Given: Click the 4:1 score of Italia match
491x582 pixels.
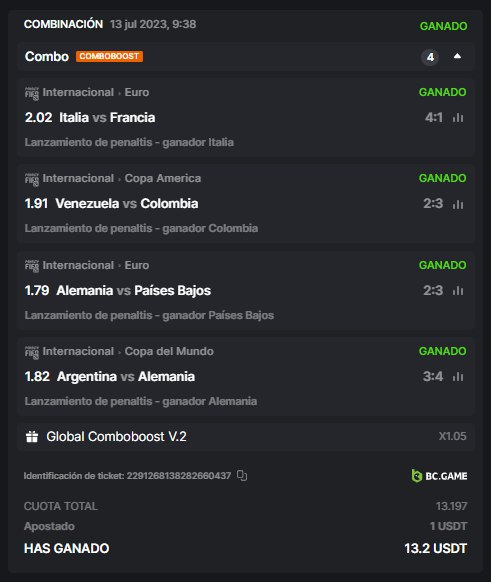Looking at the screenshot, I should tap(434, 118).
